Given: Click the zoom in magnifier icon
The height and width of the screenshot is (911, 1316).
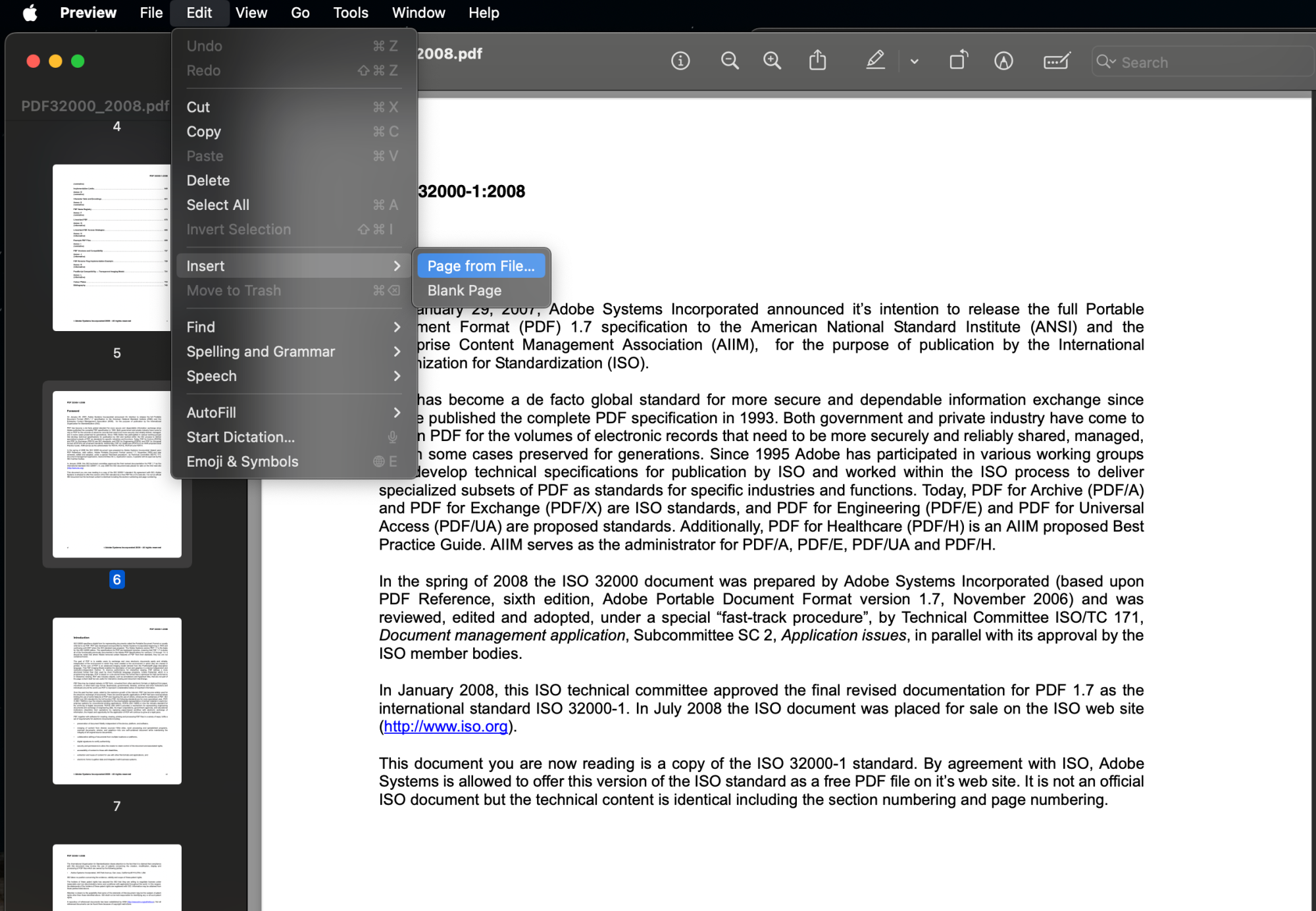Looking at the screenshot, I should tap(772, 61).
